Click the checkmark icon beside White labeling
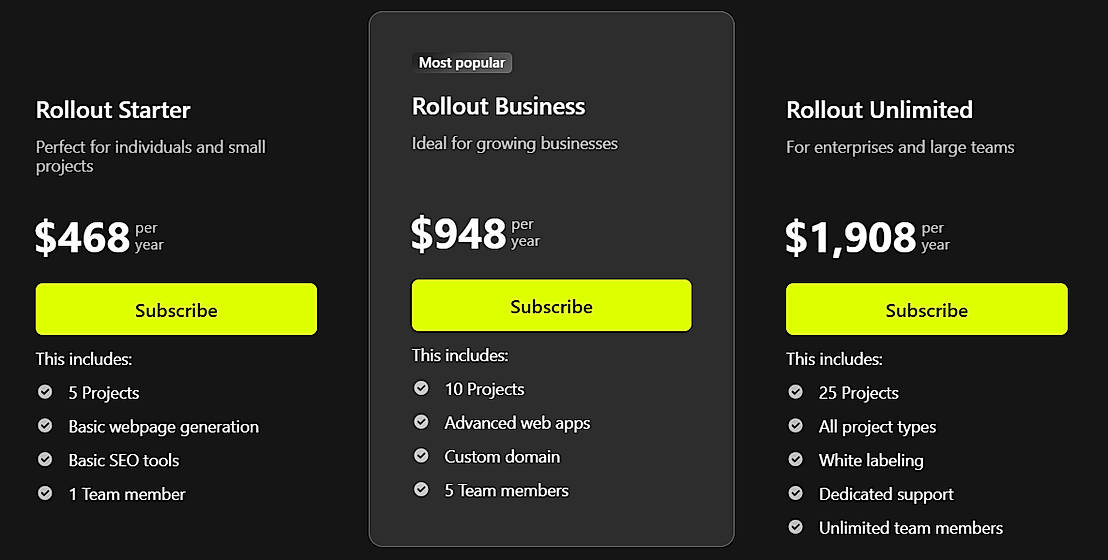 pyautogui.click(x=796, y=460)
